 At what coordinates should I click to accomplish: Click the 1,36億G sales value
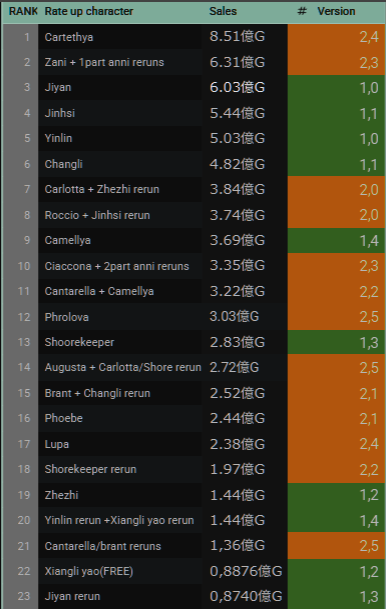pos(237,545)
